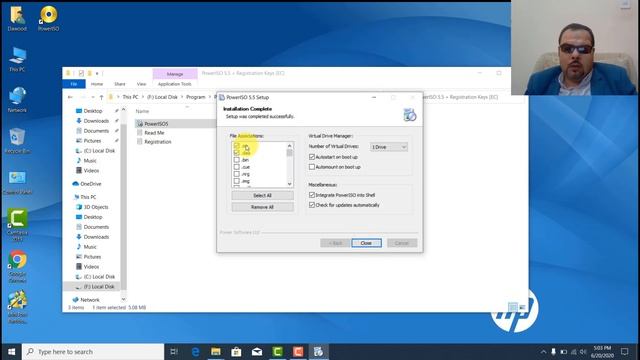Open the Application Tools tab
640x360 pixels.
click(x=175, y=84)
